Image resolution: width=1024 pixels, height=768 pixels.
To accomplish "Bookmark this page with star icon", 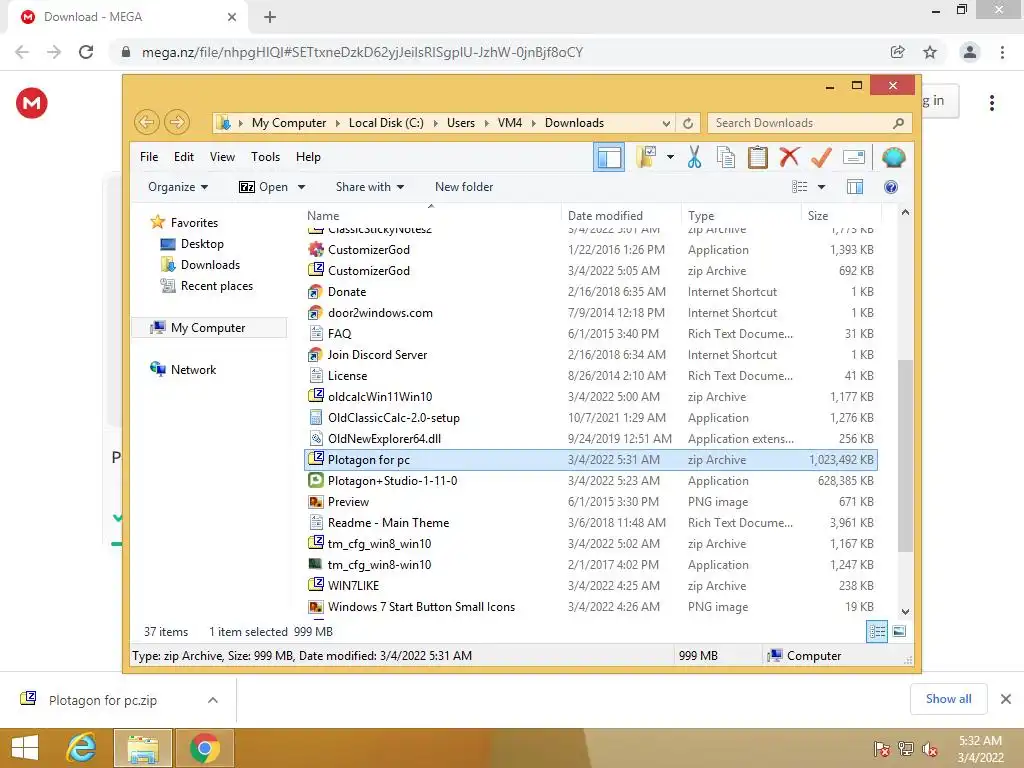I will (x=930, y=52).
